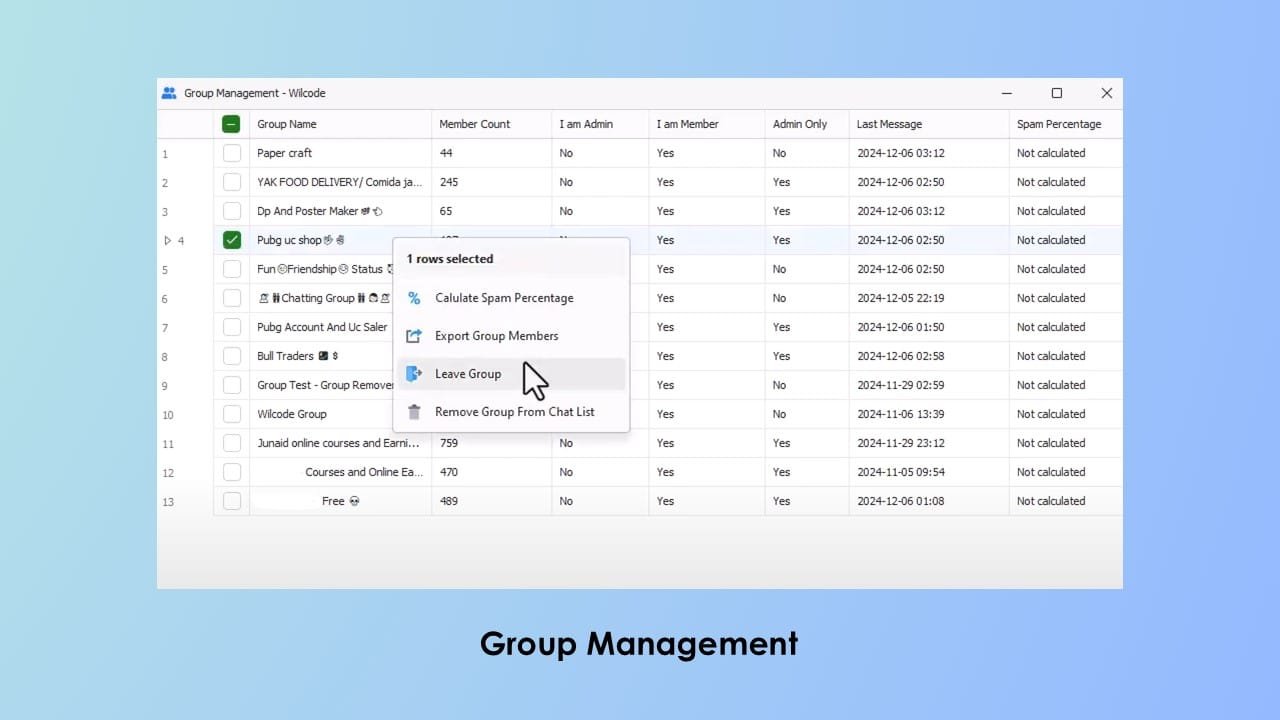Click the row indicator arrow on row 4
The height and width of the screenshot is (720, 1280).
[167, 240]
